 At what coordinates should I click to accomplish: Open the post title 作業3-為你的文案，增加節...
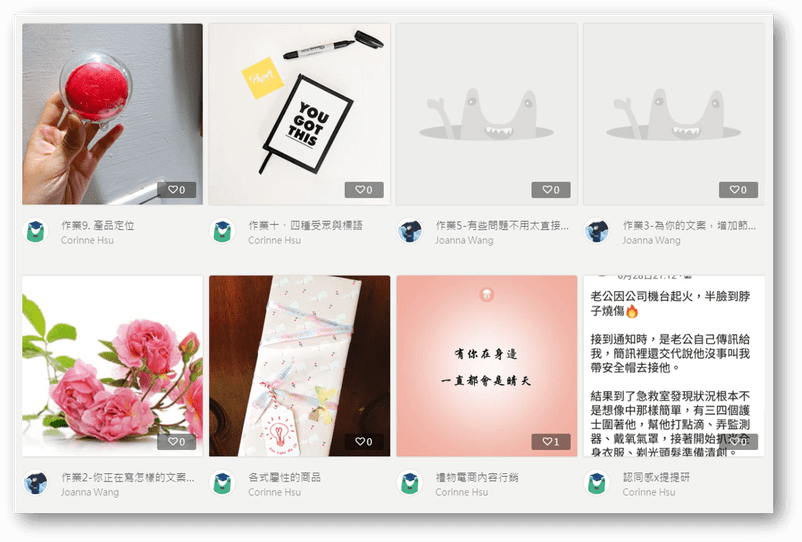[x=689, y=225]
